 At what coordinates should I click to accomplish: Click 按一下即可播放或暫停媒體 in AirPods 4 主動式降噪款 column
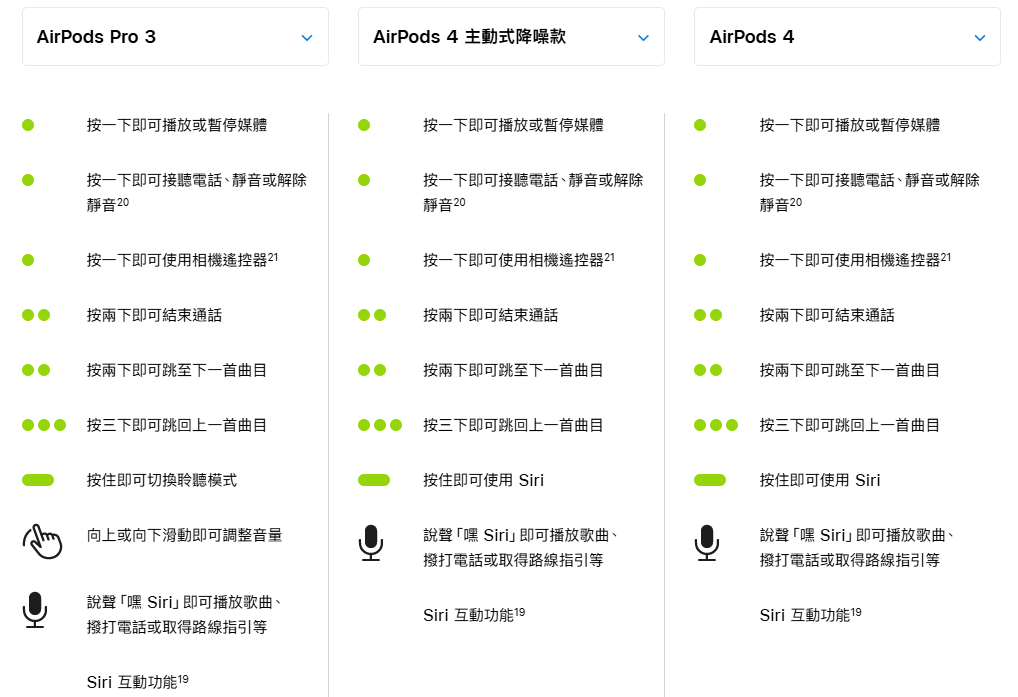coord(513,125)
